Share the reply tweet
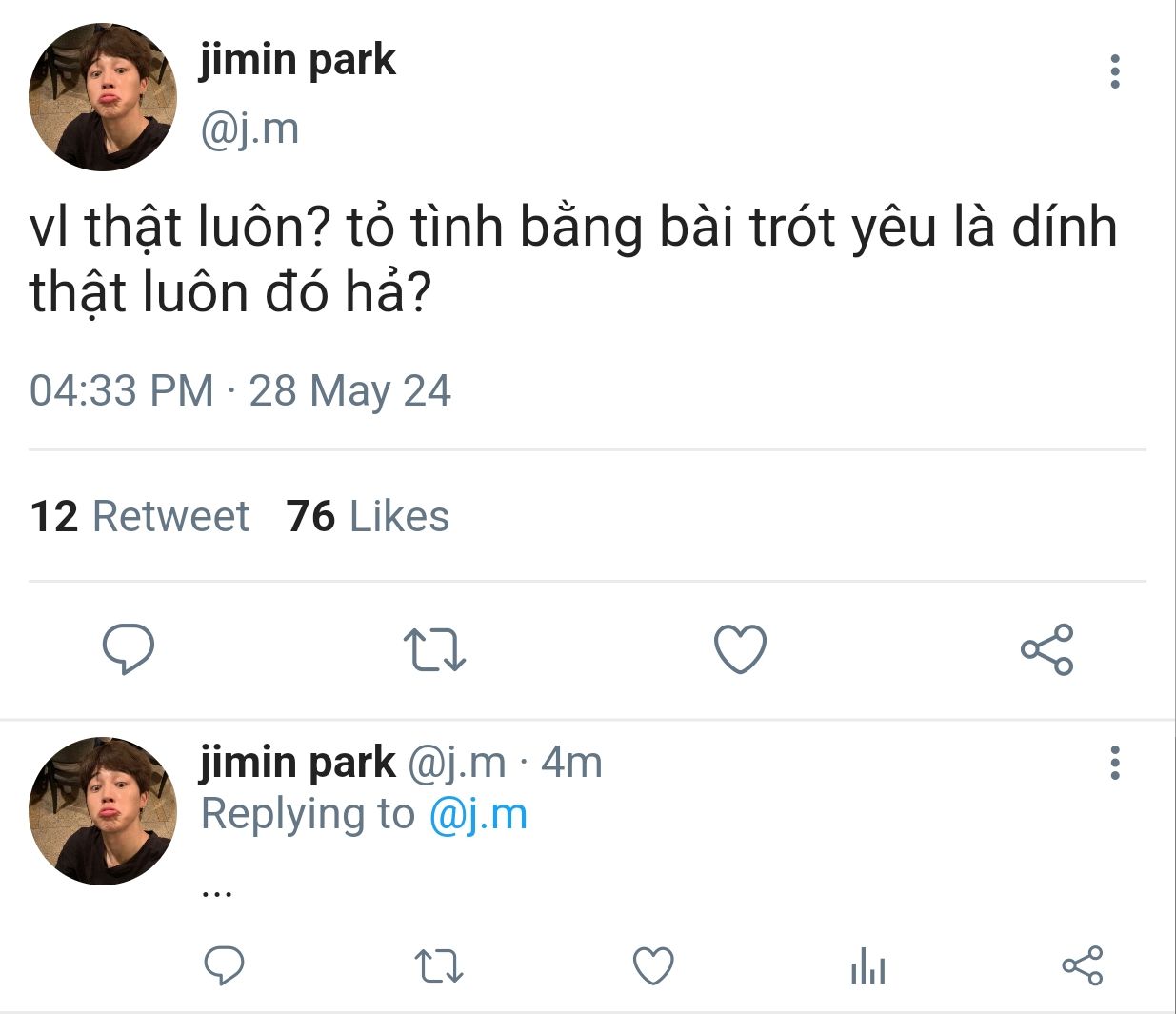The width and height of the screenshot is (1176, 1014). point(1083,966)
